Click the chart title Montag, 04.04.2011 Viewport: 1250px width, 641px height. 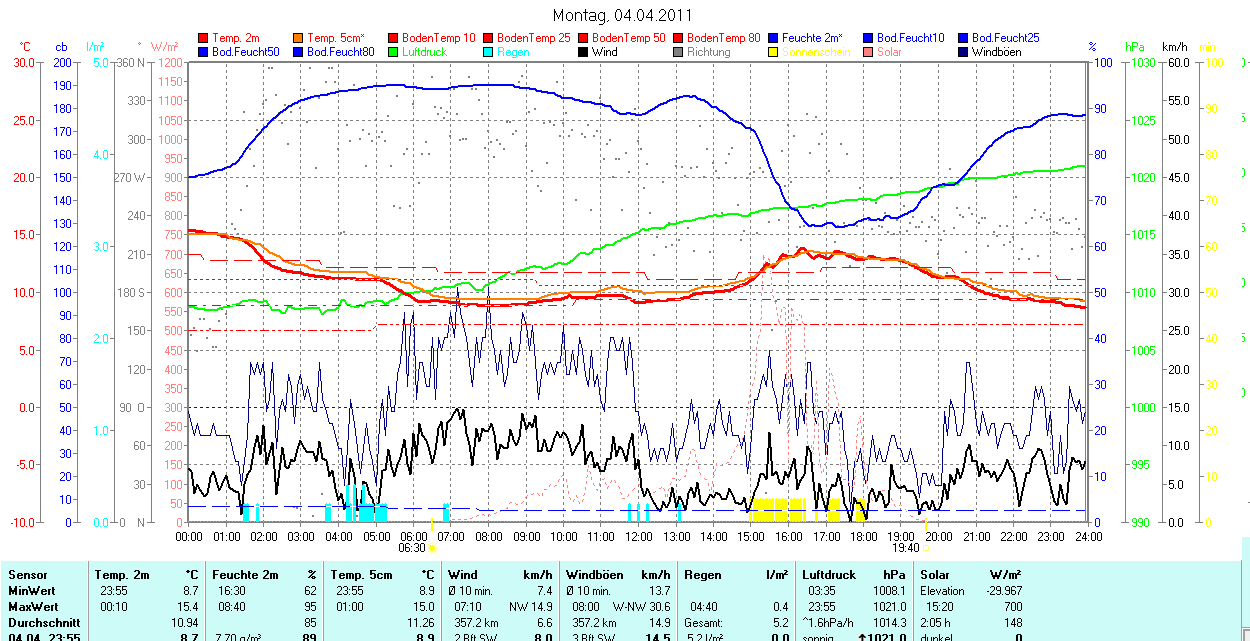(622, 16)
